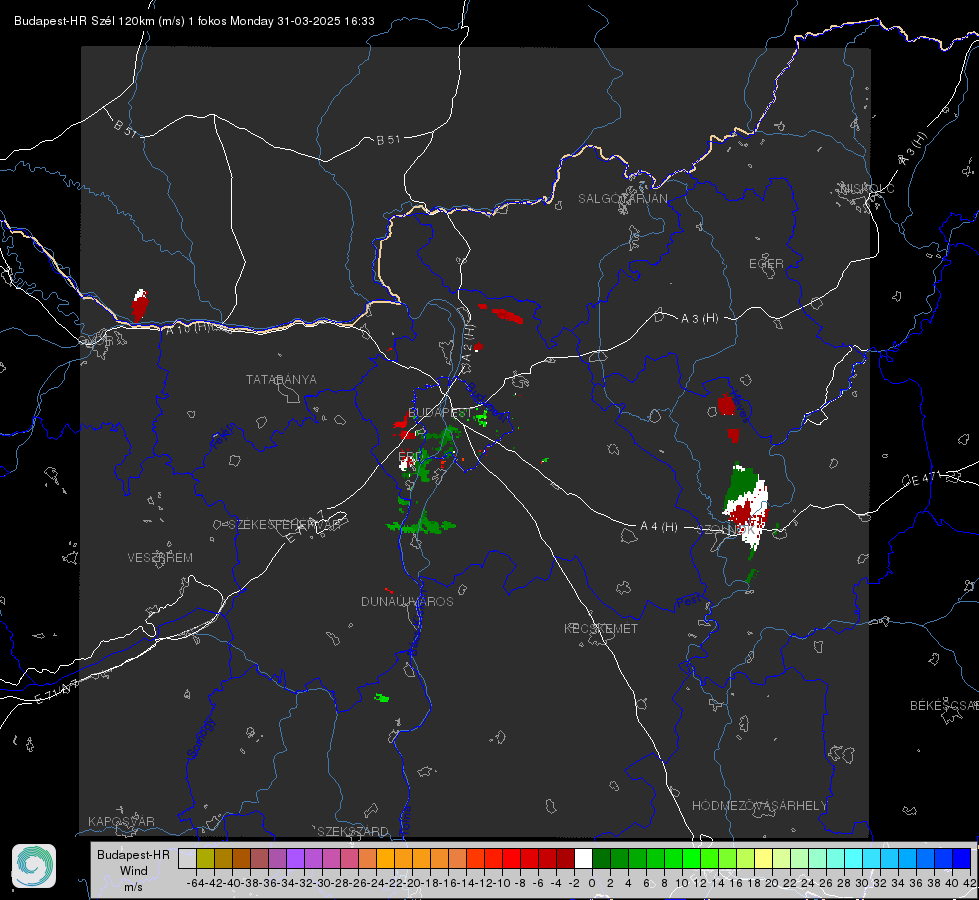Click the EGER city label
Image resolution: width=979 pixels, height=900 pixels.
766,264
